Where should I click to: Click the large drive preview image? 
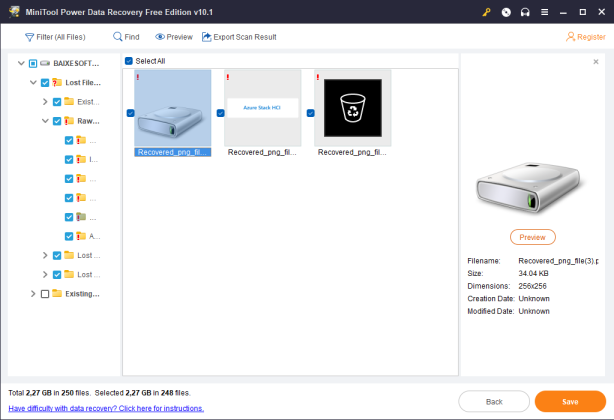click(529, 188)
